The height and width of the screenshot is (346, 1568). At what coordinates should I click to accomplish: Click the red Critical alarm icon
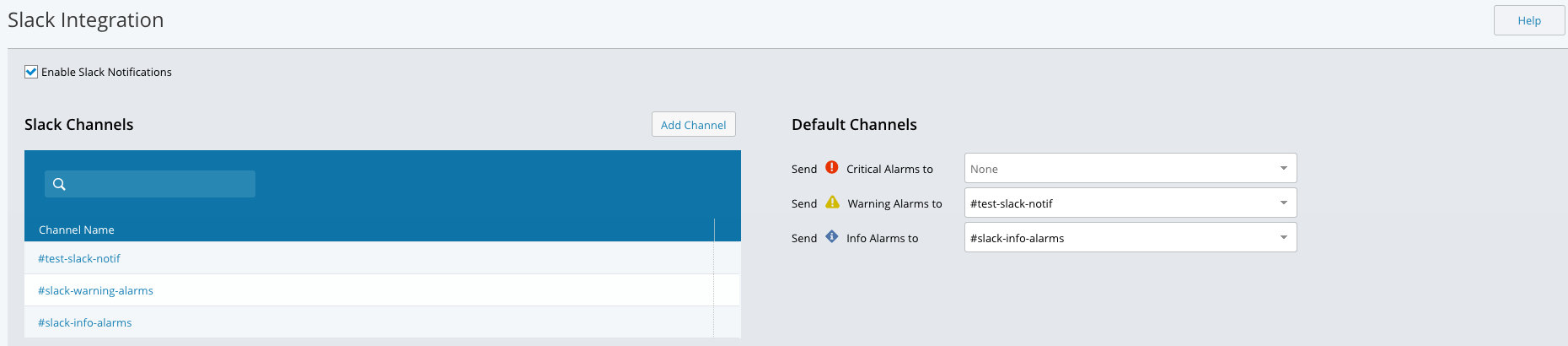click(831, 167)
